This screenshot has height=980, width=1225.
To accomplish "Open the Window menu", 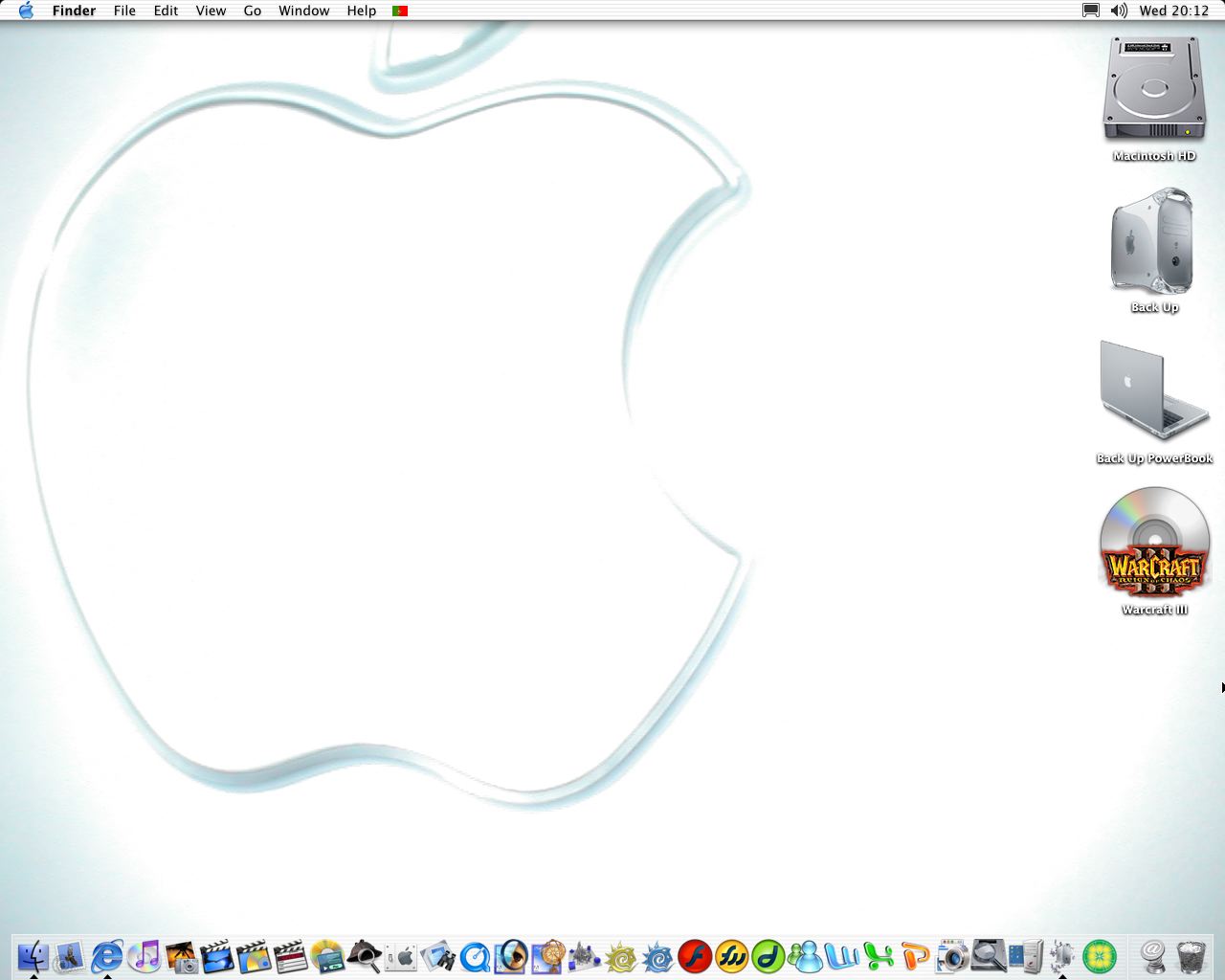I will (303, 11).
